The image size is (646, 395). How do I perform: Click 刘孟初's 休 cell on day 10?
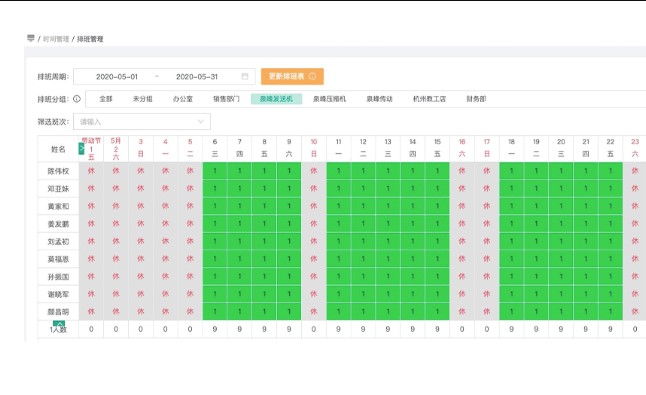(314, 241)
